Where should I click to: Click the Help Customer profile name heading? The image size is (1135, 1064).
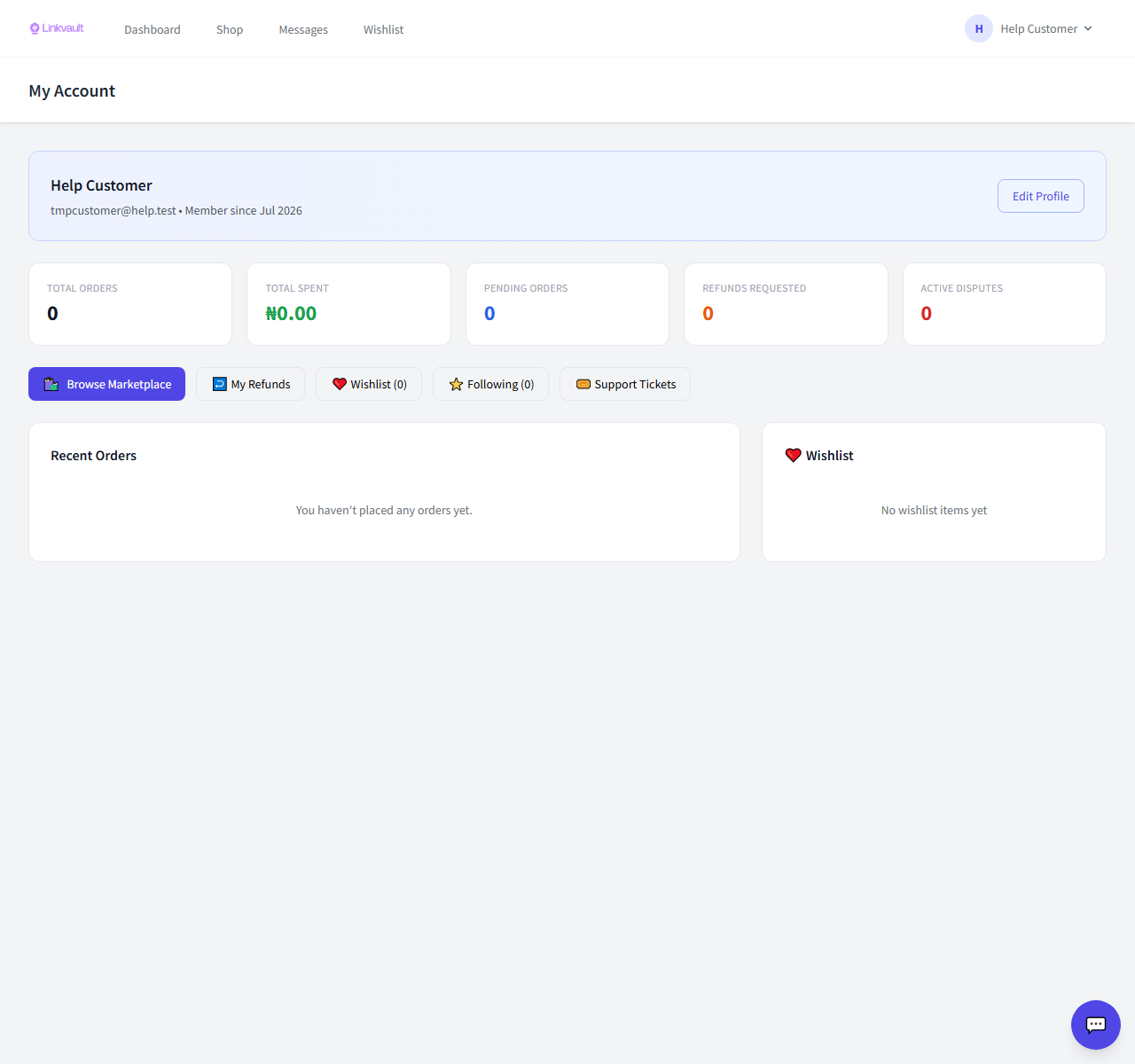101,185
